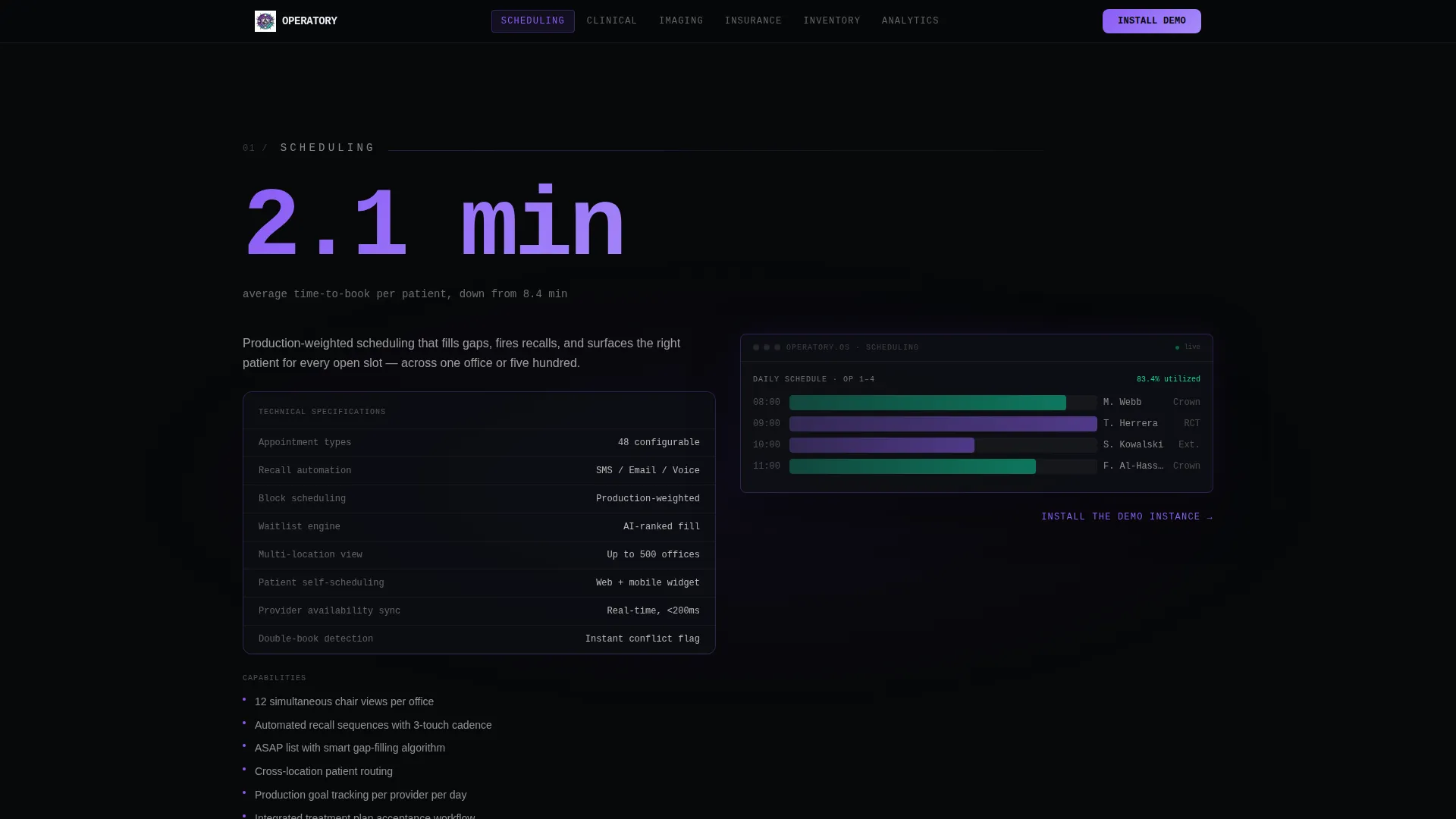
Task: Open the Scheduling nav tab
Action: tap(532, 21)
